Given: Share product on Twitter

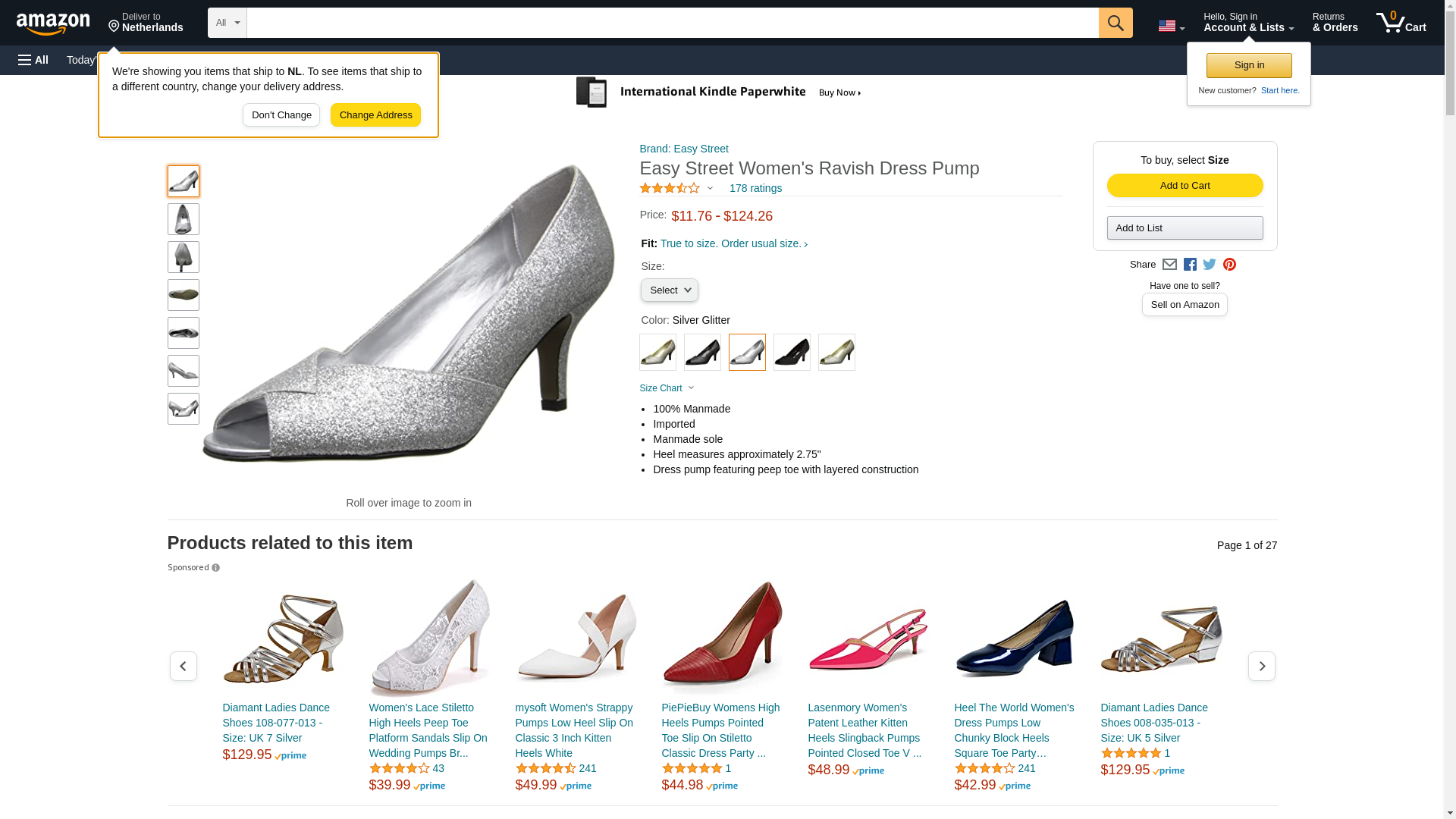Looking at the screenshot, I should pos(1210,265).
